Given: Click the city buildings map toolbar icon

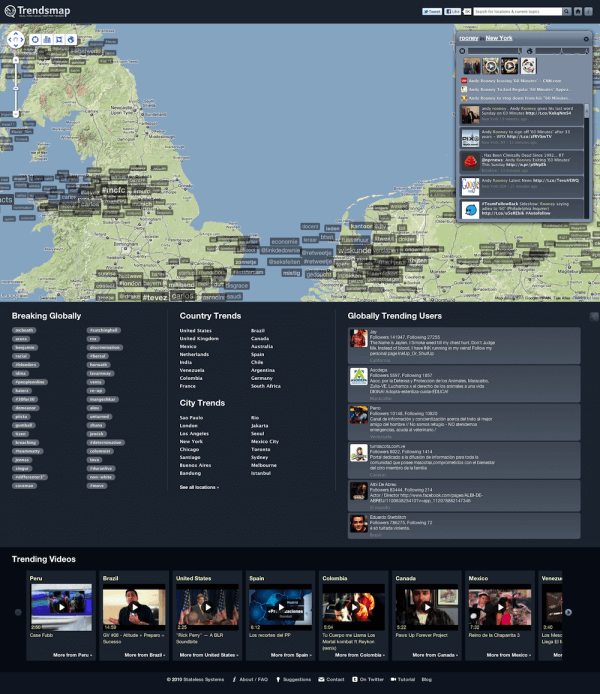Looking at the screenshot, I should [x=47, y=39].
